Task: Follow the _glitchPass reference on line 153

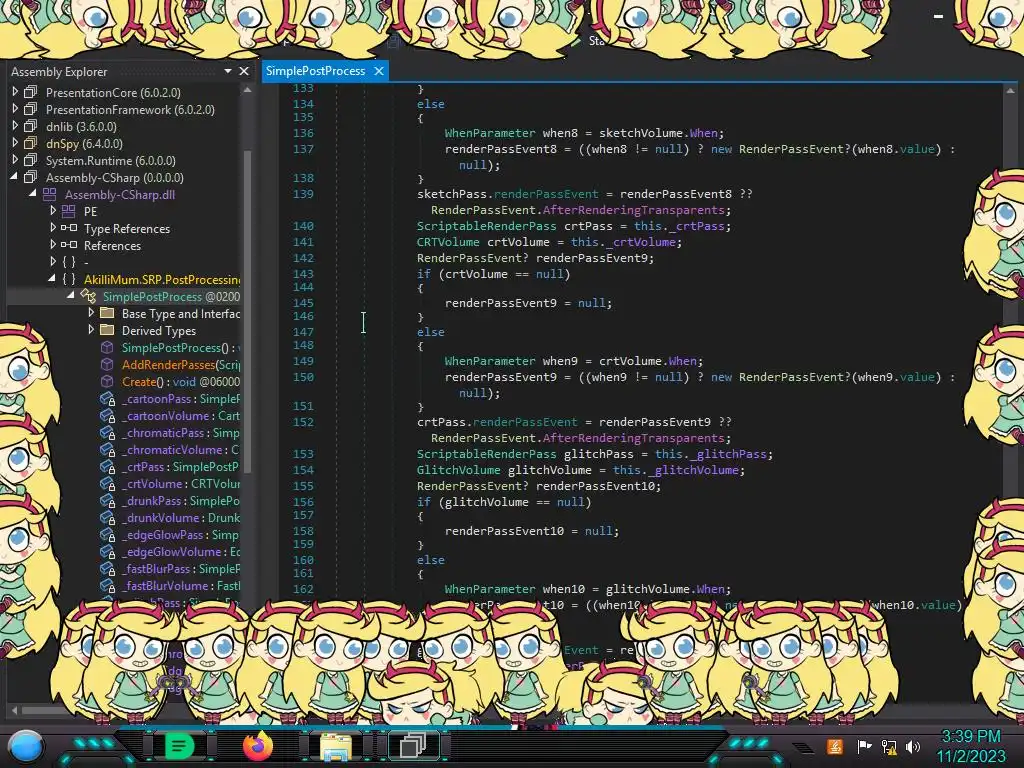Action: coord(729,454)
